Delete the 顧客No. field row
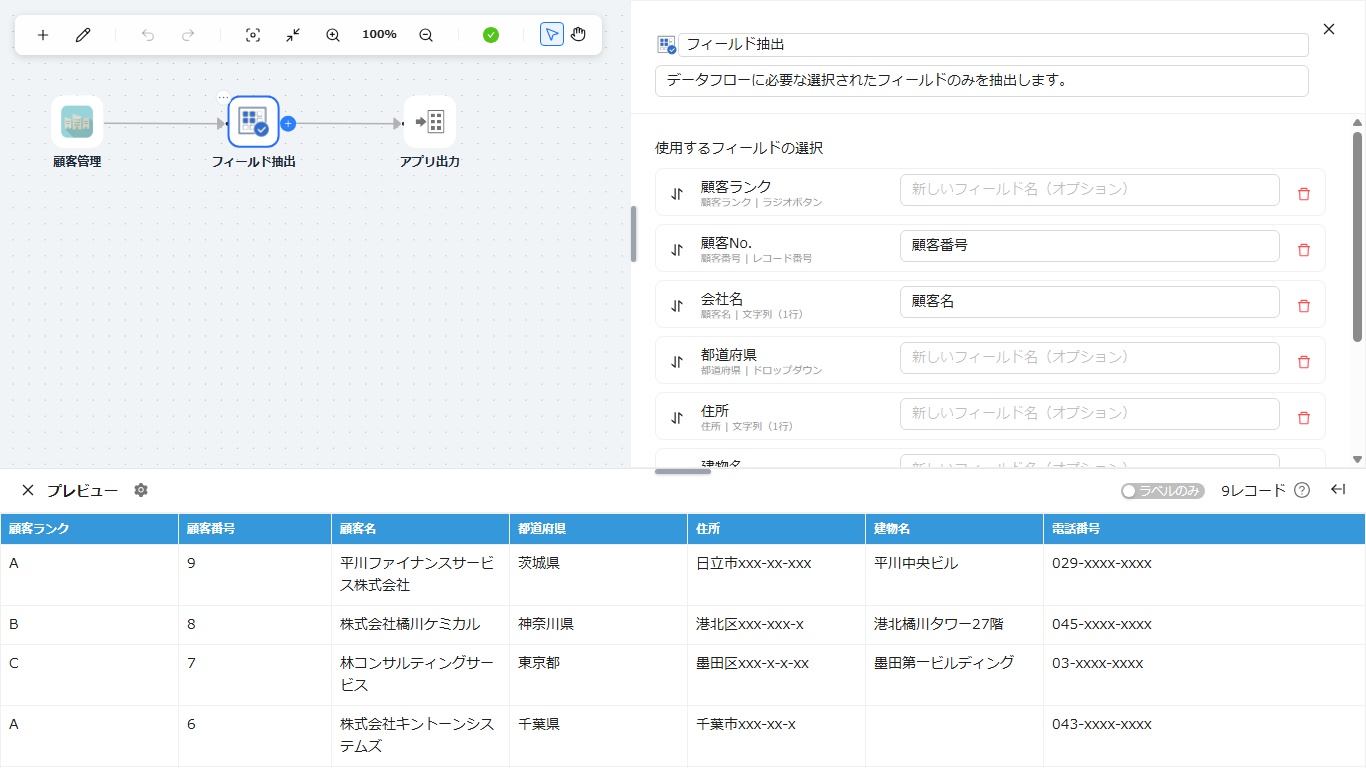This screenshot has height=768, width=1366. (x=1304, y=250)
